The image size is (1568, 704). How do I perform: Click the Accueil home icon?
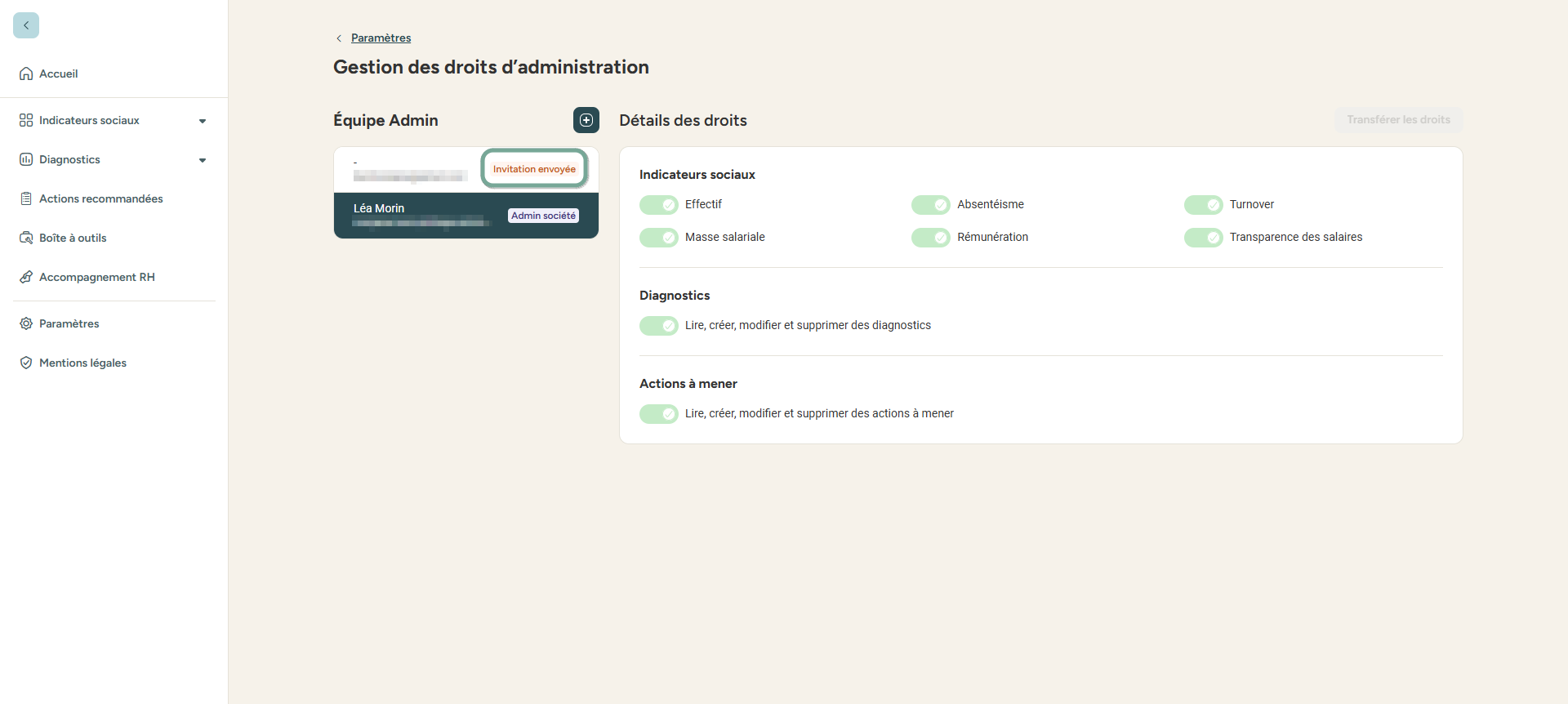(26, 74)
